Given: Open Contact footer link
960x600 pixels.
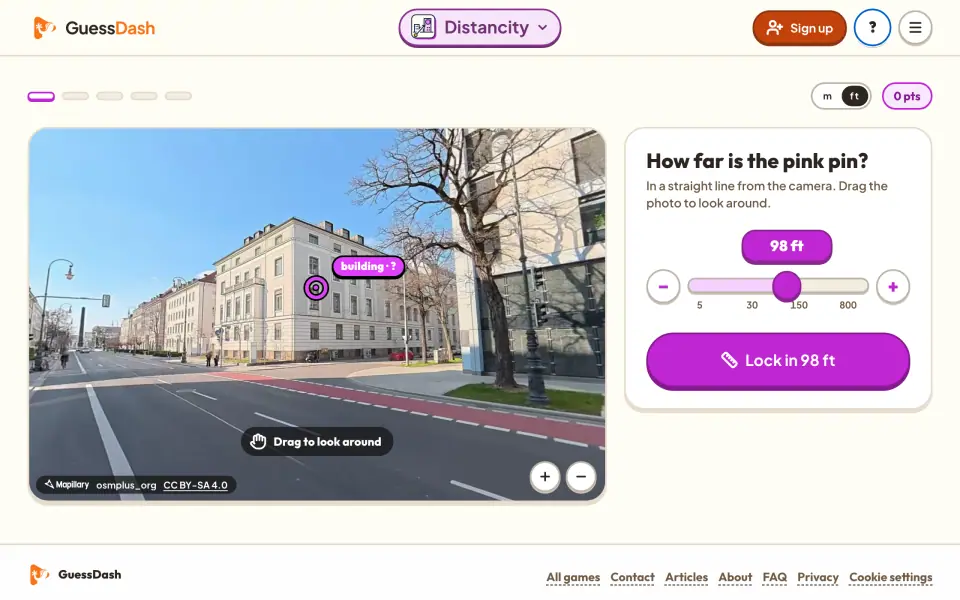Looking at the screenshot, I should [632, 577].
